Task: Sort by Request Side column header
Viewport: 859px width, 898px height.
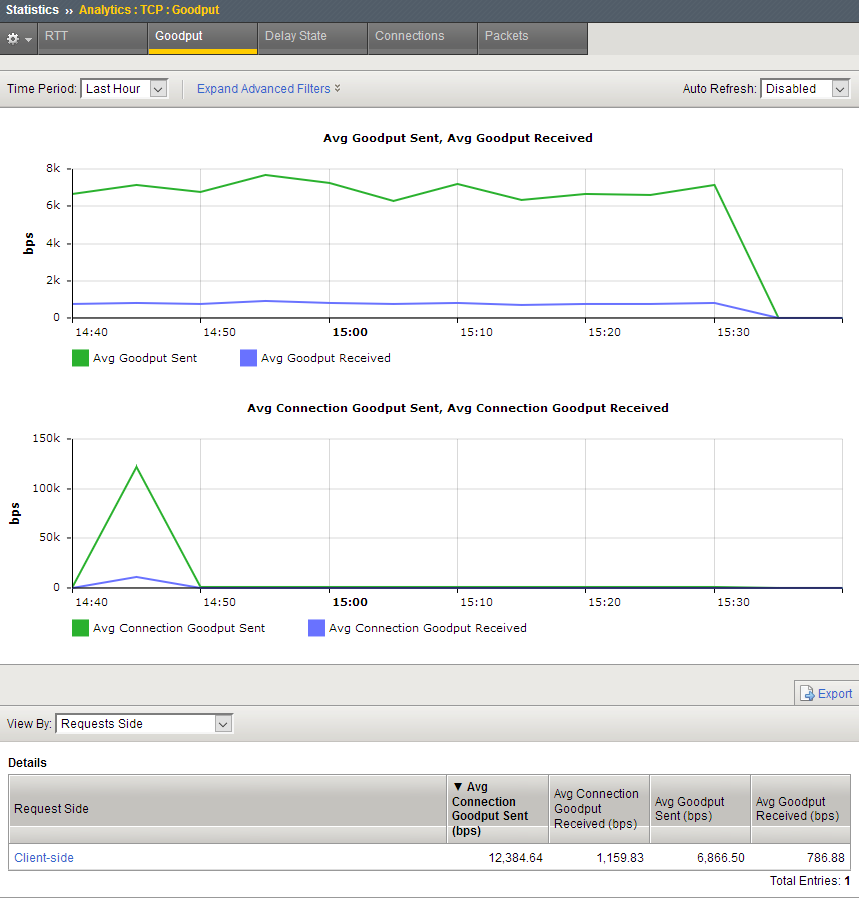Action: point(227,808)
